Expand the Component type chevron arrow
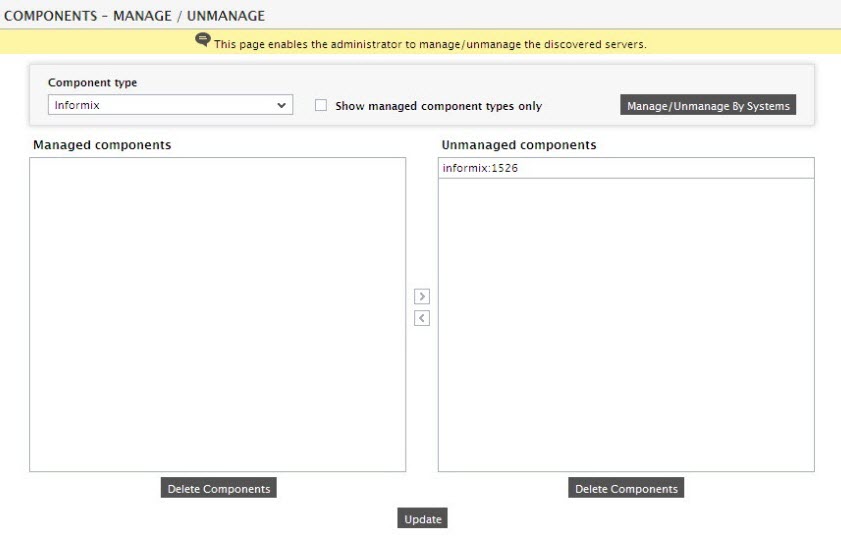 [x=282, y=105]
